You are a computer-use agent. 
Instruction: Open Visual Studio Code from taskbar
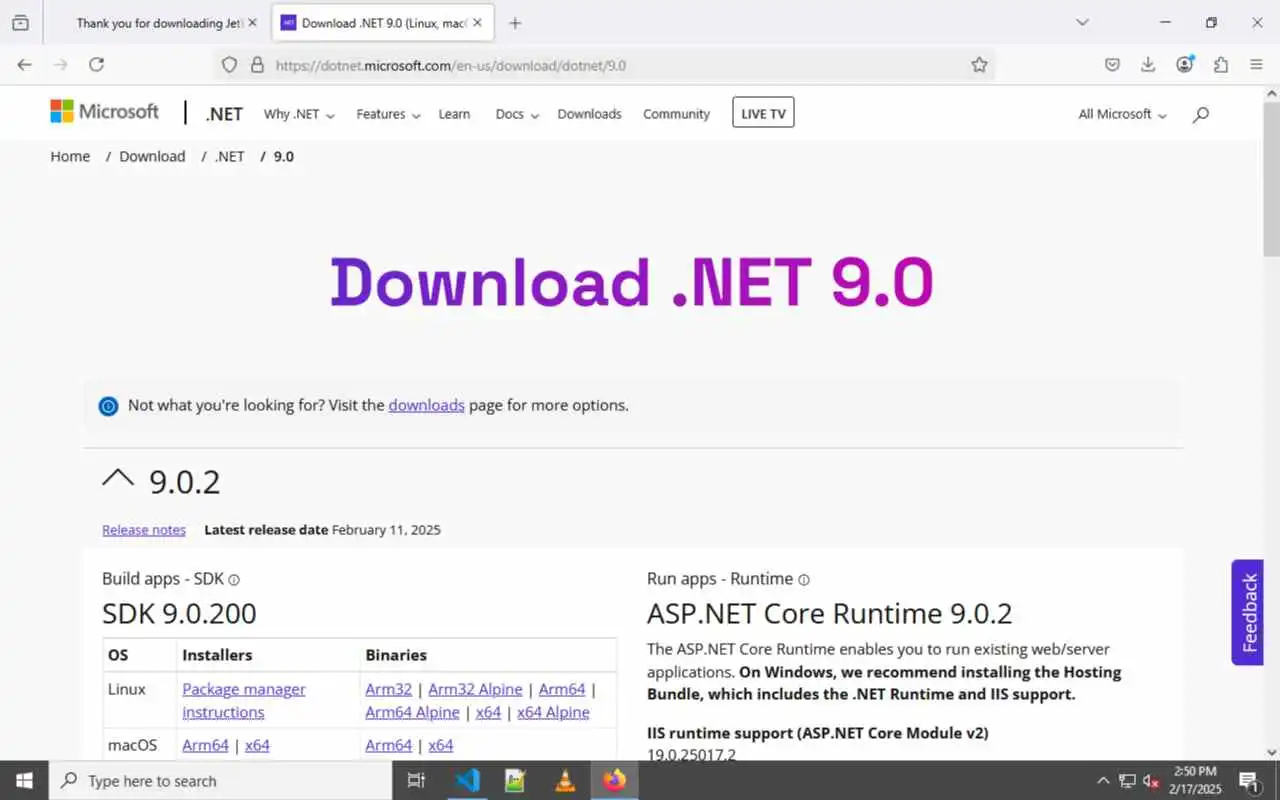click(467, 780)
